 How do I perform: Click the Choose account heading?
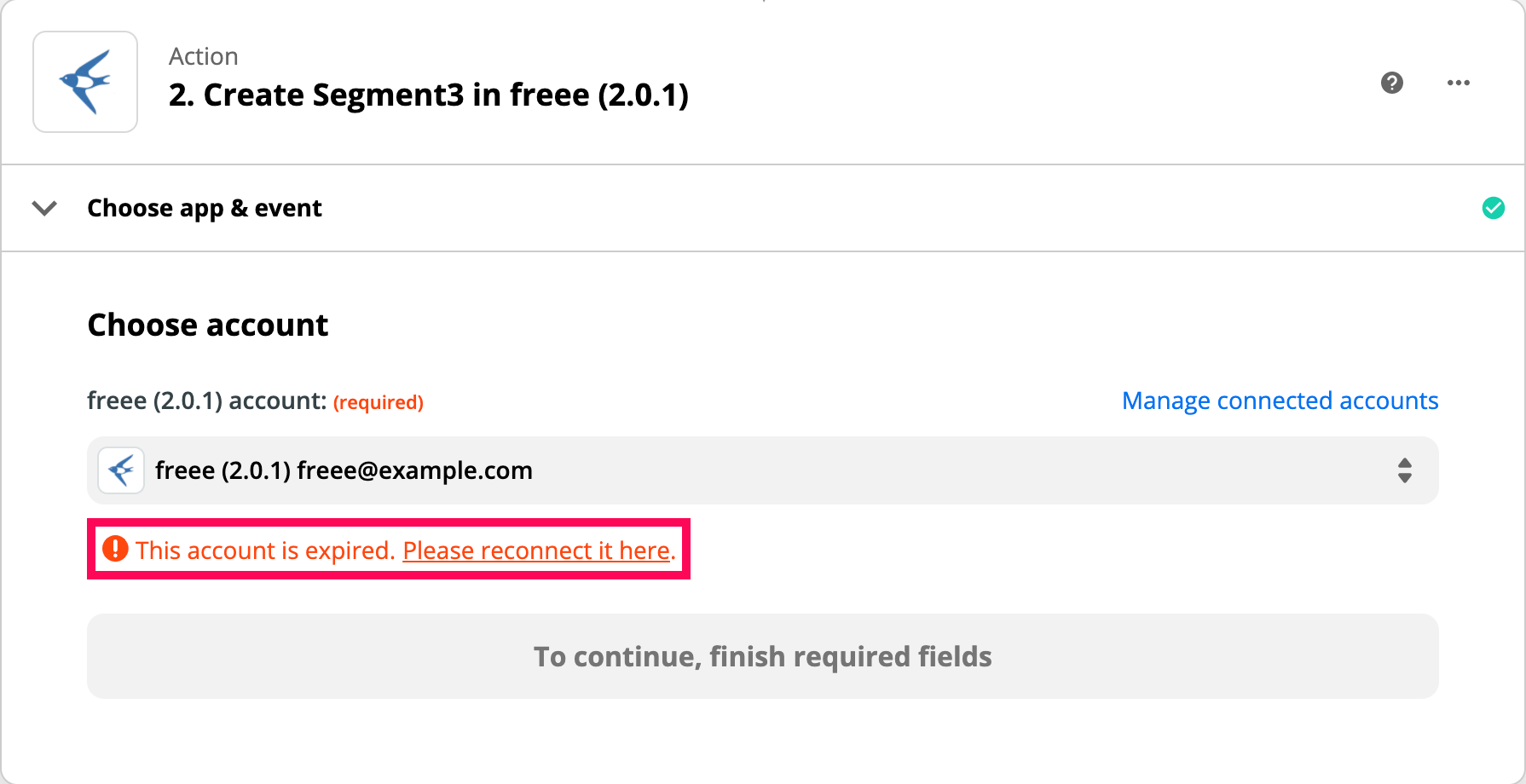208,325
